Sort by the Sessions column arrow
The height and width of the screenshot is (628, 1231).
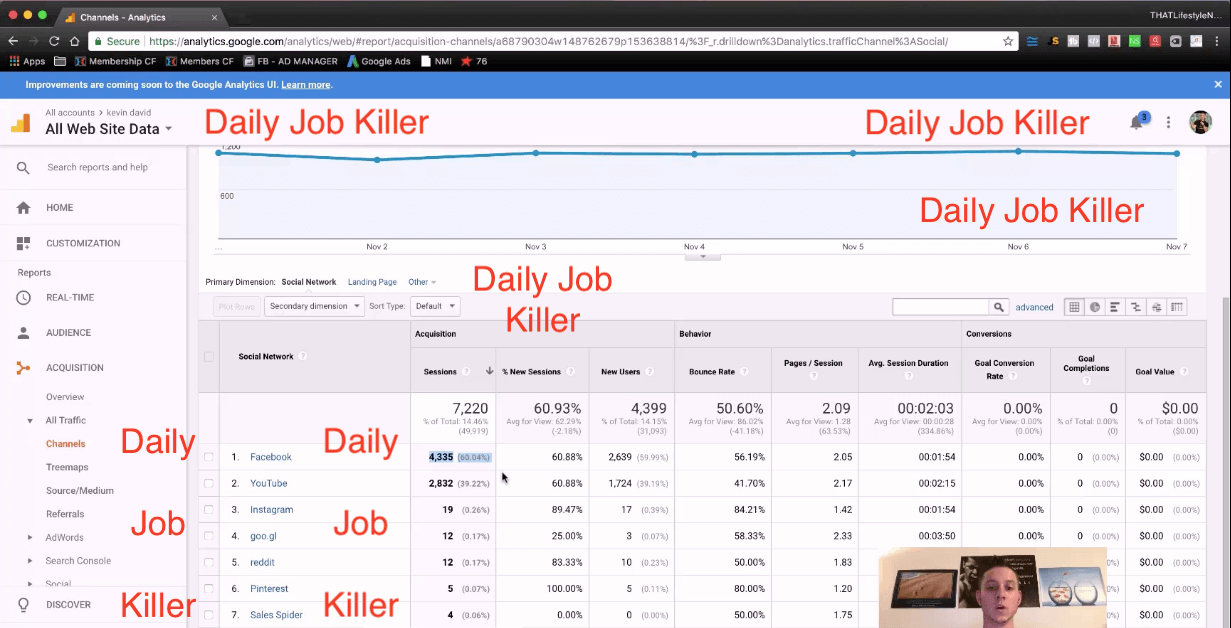pyautogui.click(x=489, y=371)
